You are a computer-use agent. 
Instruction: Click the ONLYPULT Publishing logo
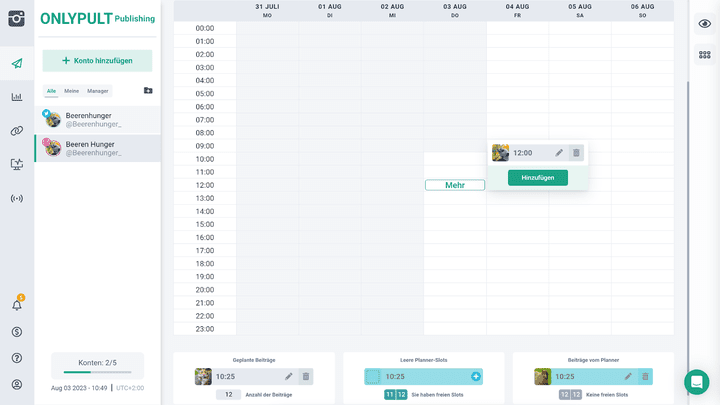[x=97, y=18]
